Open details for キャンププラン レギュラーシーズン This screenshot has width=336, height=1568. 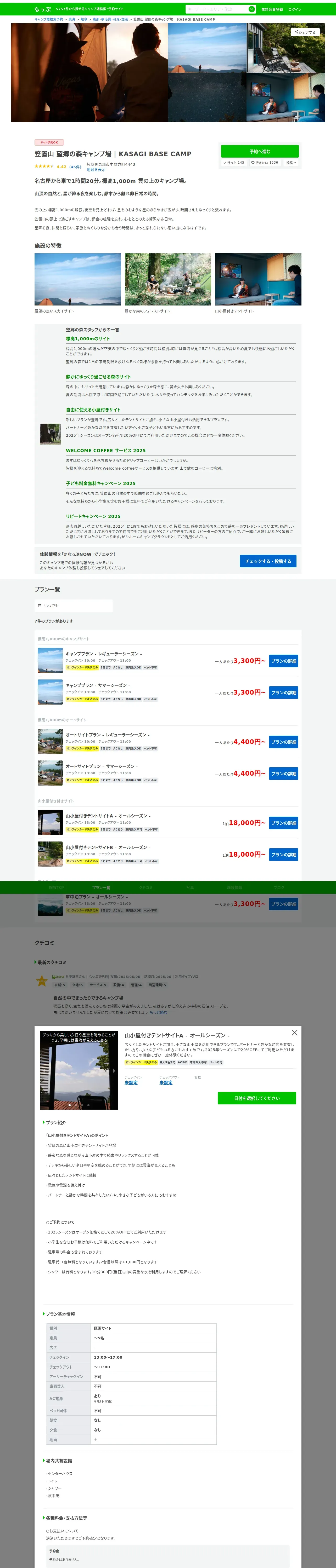coord(284,661)
